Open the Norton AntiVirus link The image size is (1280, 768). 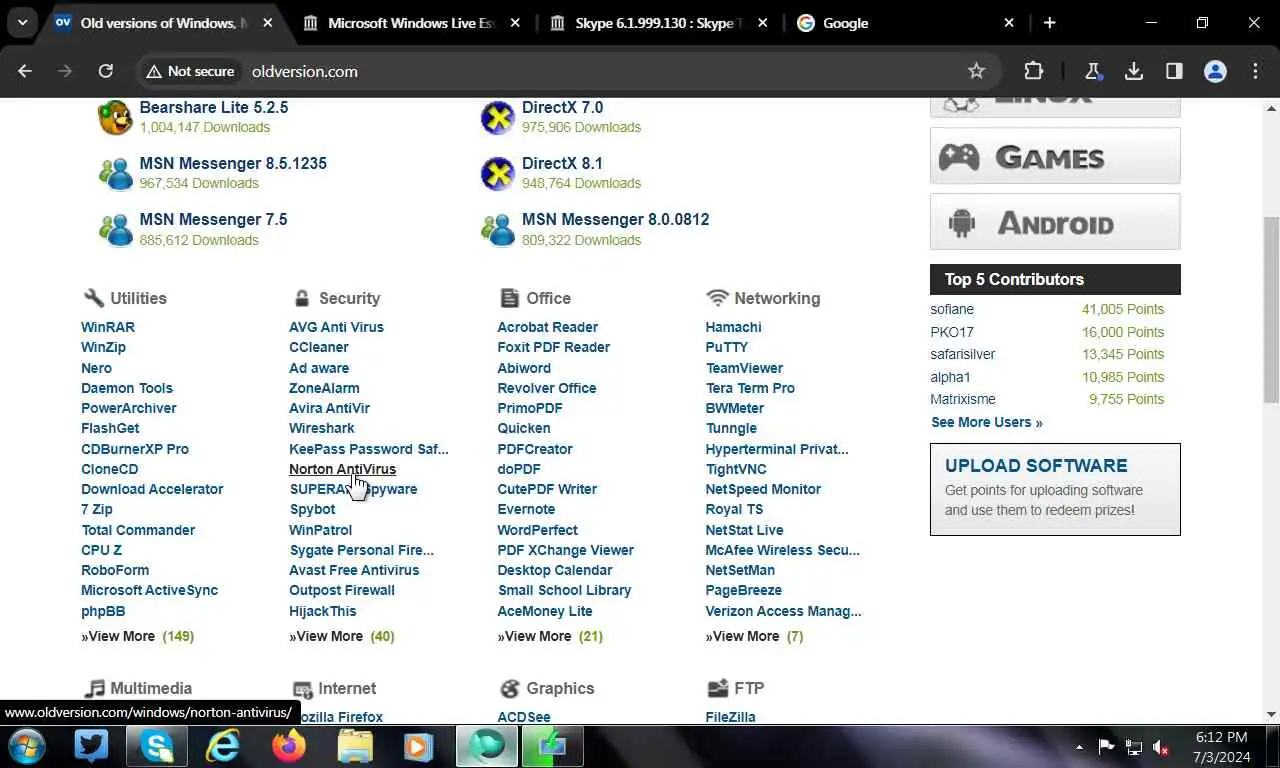(342, 469)
